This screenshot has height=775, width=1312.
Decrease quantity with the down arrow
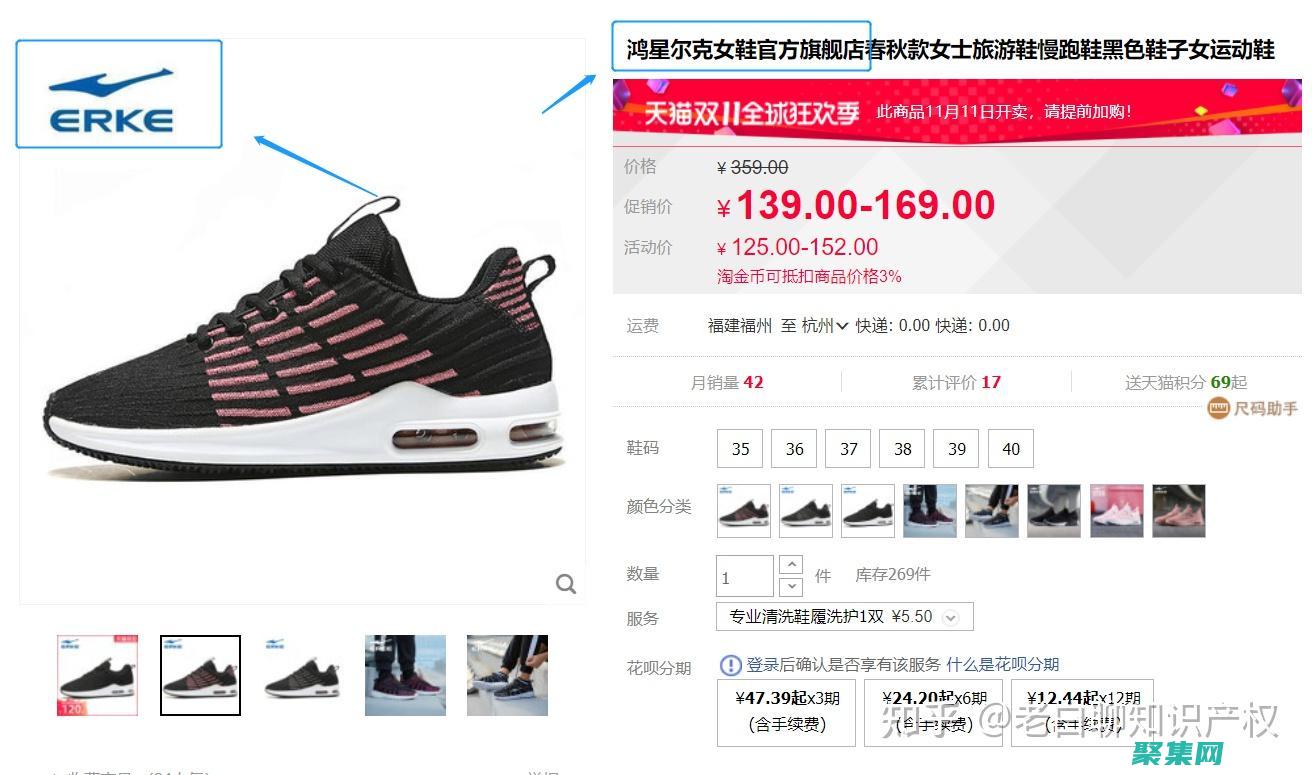click(x=790, y=587)
